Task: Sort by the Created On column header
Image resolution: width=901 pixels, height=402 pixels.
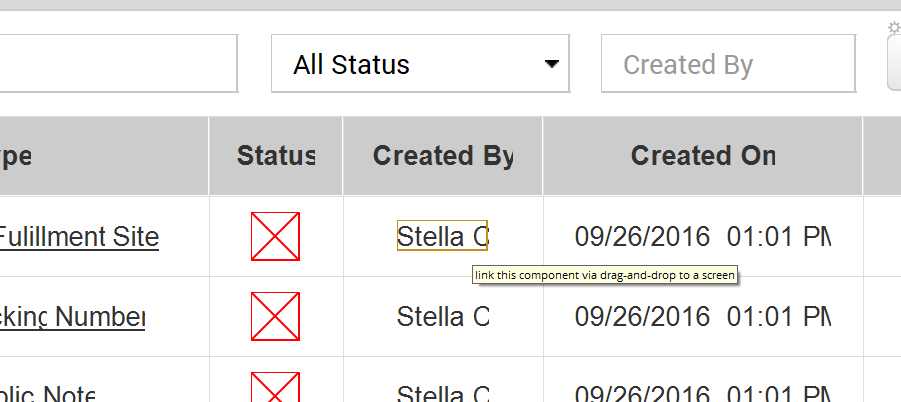Action: (703, 156)
